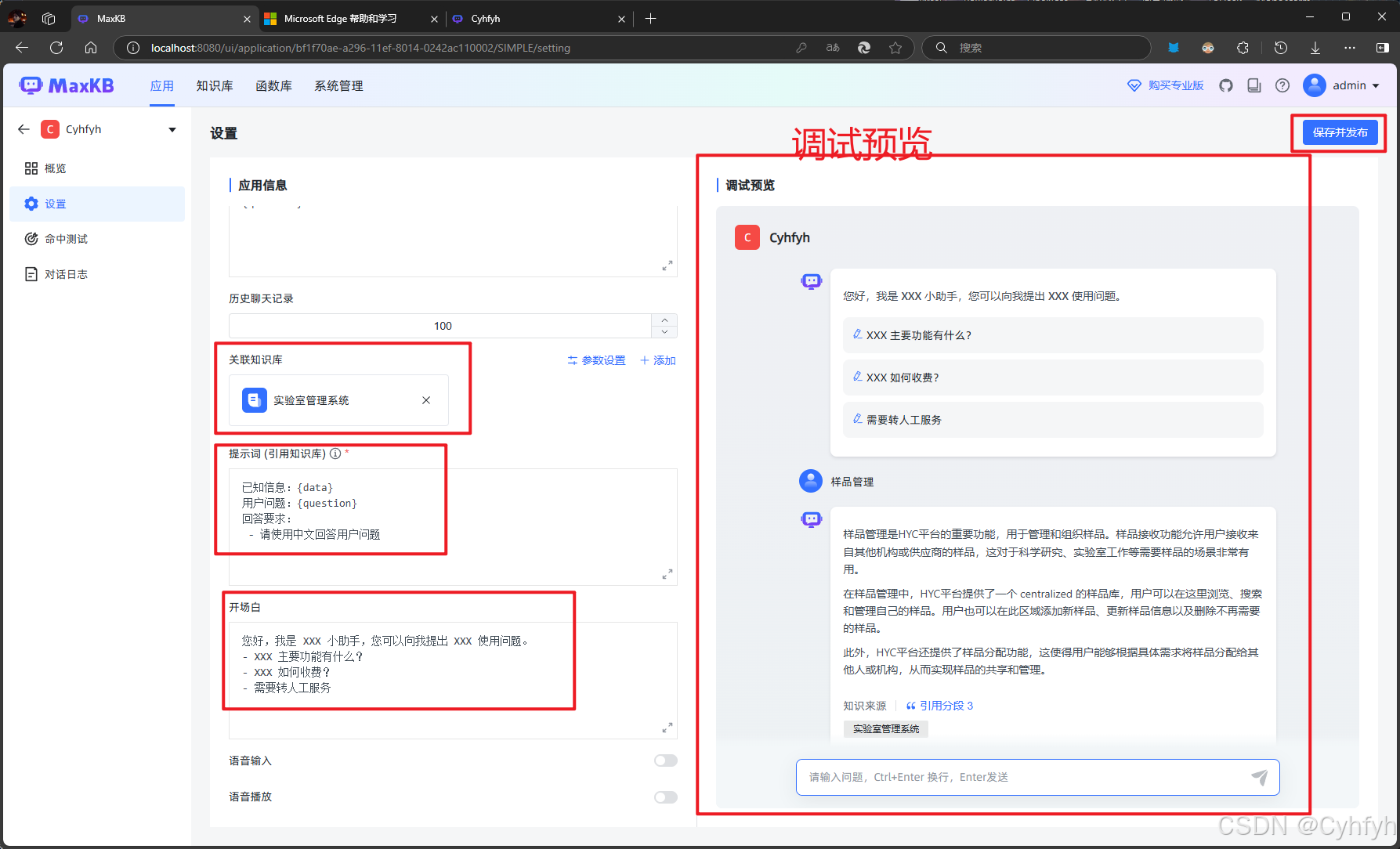Click the read aloud translate icon
Image resolution: width=1400 pixels, height=849 pixels.
point(833,48)
